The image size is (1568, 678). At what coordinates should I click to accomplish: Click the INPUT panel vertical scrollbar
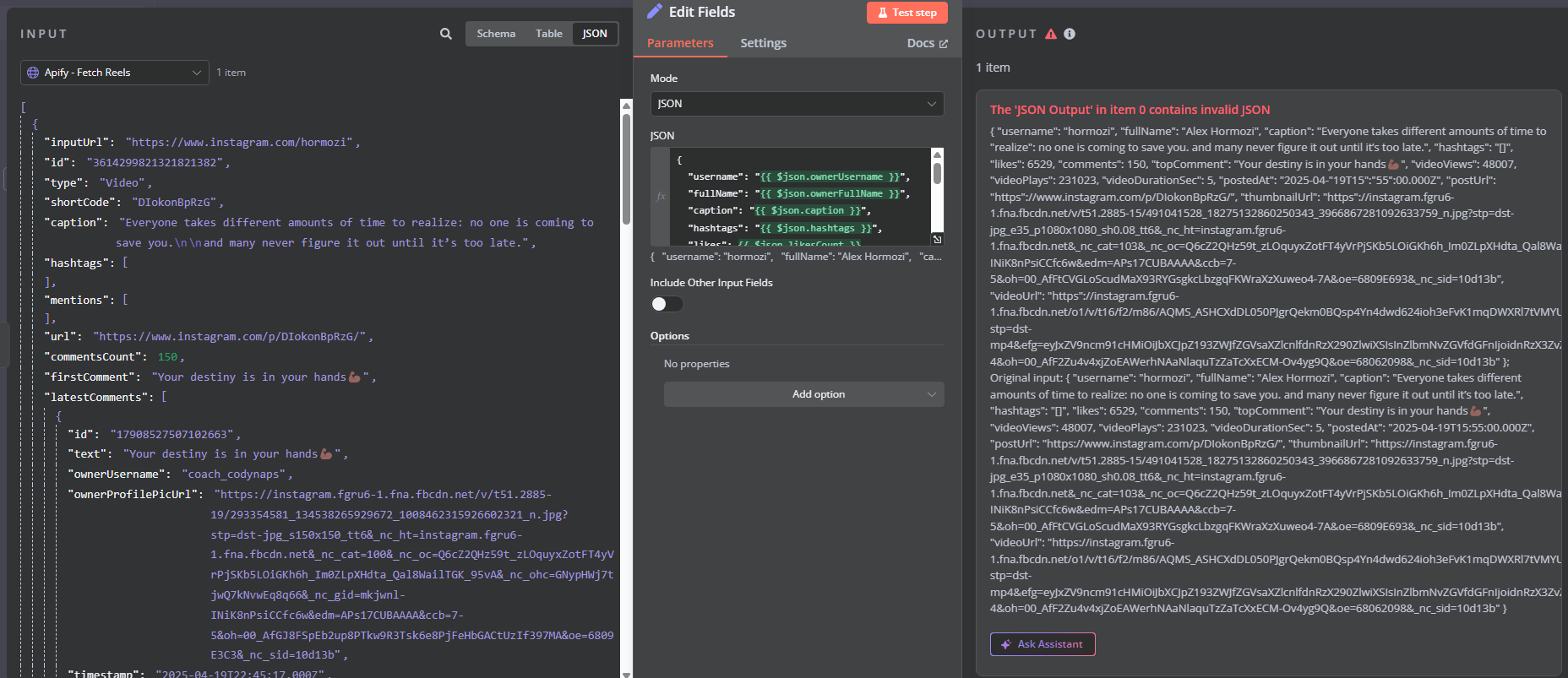626,169
